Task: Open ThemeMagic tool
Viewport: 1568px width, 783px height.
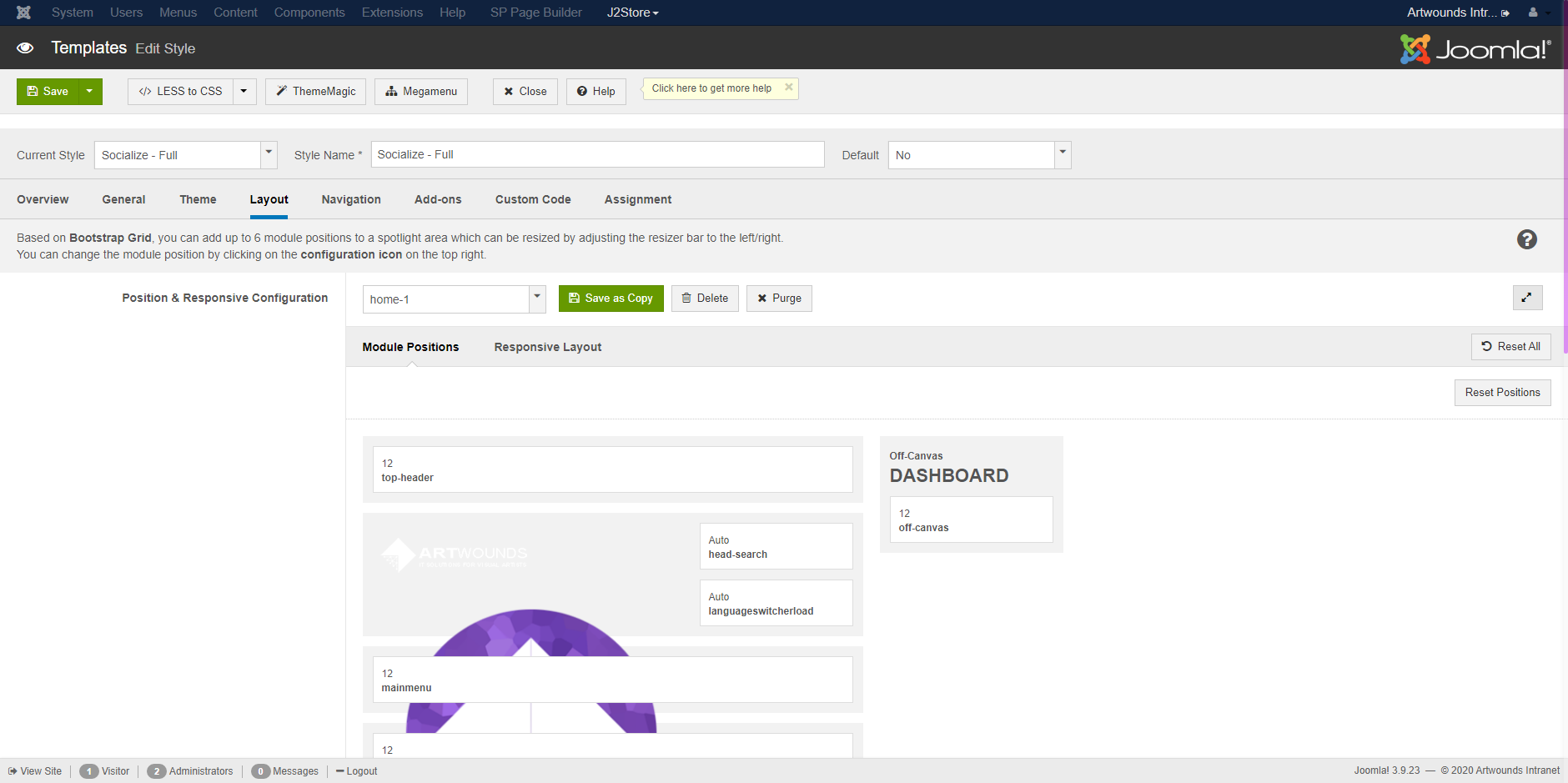Action: click(315, 92)
